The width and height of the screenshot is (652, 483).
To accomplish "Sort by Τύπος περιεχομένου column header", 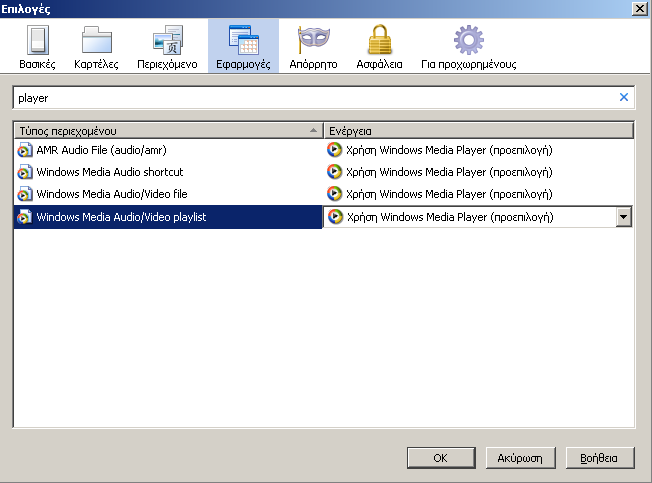I will (168, 131).
